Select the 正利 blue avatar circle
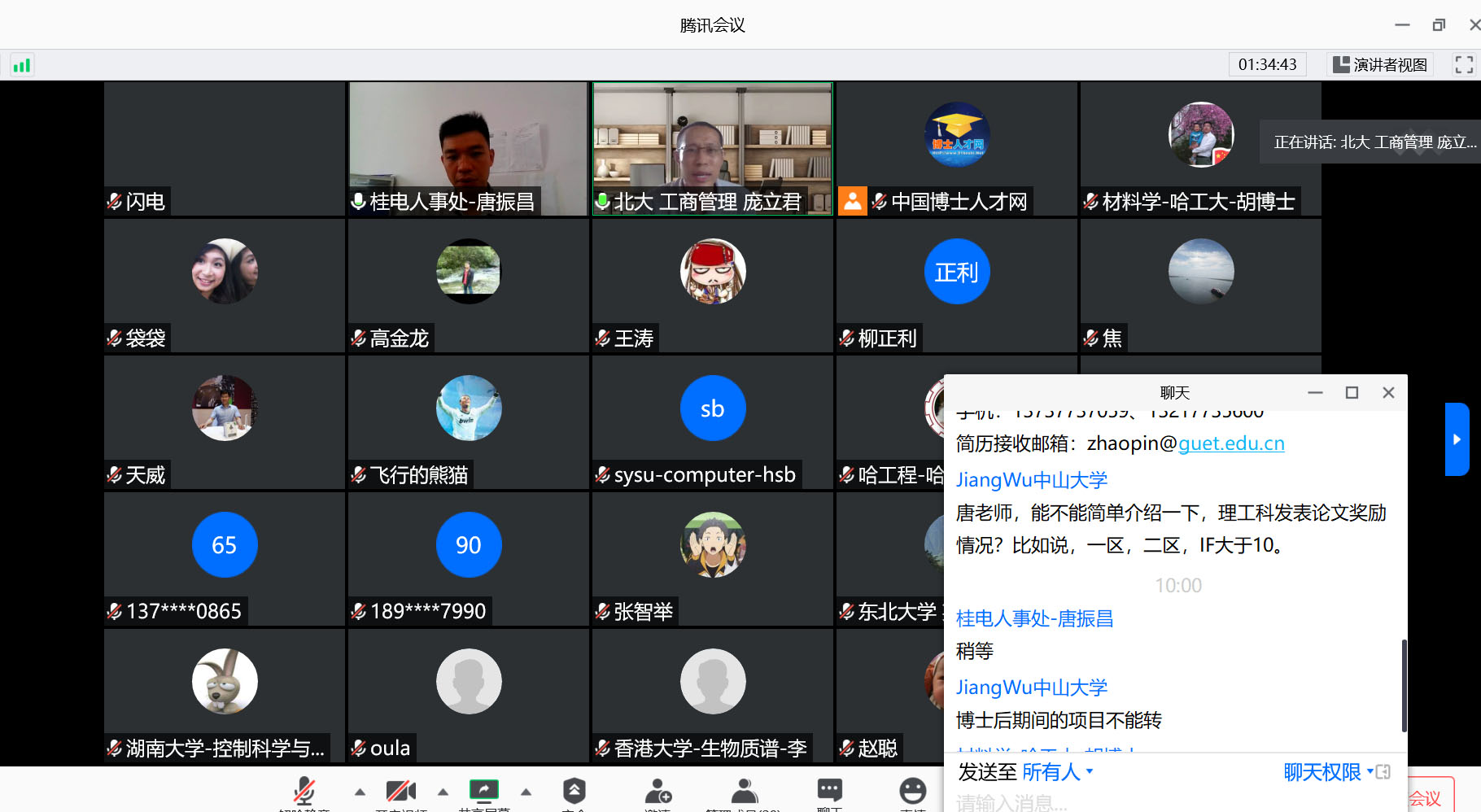This screenshot has width=1481, height=812. click(x=957, y=271)
